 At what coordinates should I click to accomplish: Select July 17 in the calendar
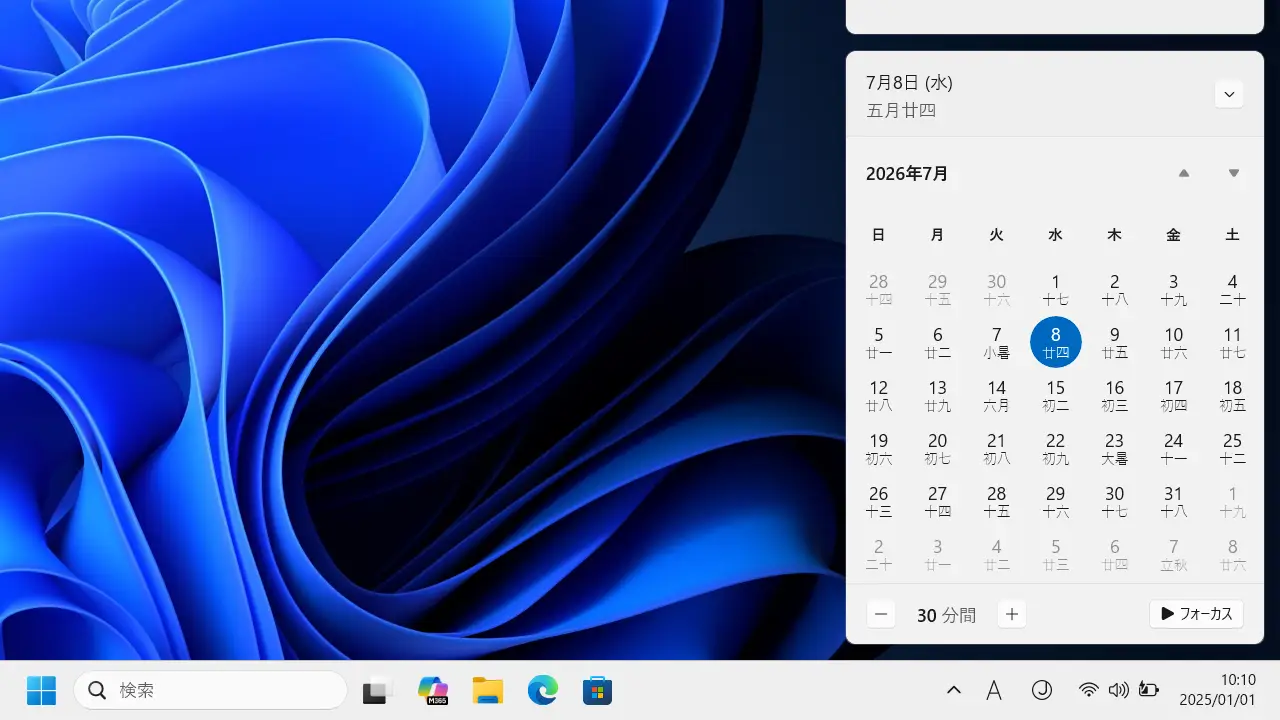[x=1174, y=395]
